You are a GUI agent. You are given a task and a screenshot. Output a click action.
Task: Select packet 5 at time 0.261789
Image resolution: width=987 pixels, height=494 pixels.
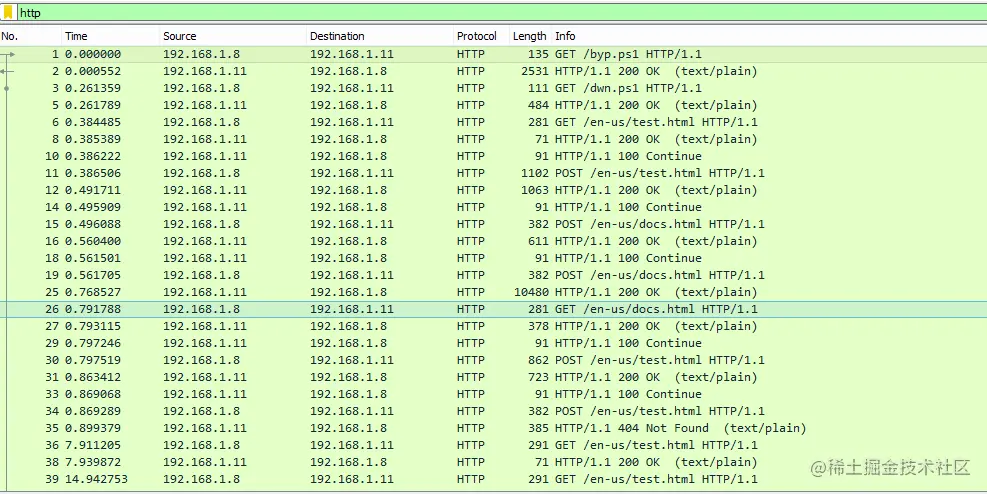[494, 105]
